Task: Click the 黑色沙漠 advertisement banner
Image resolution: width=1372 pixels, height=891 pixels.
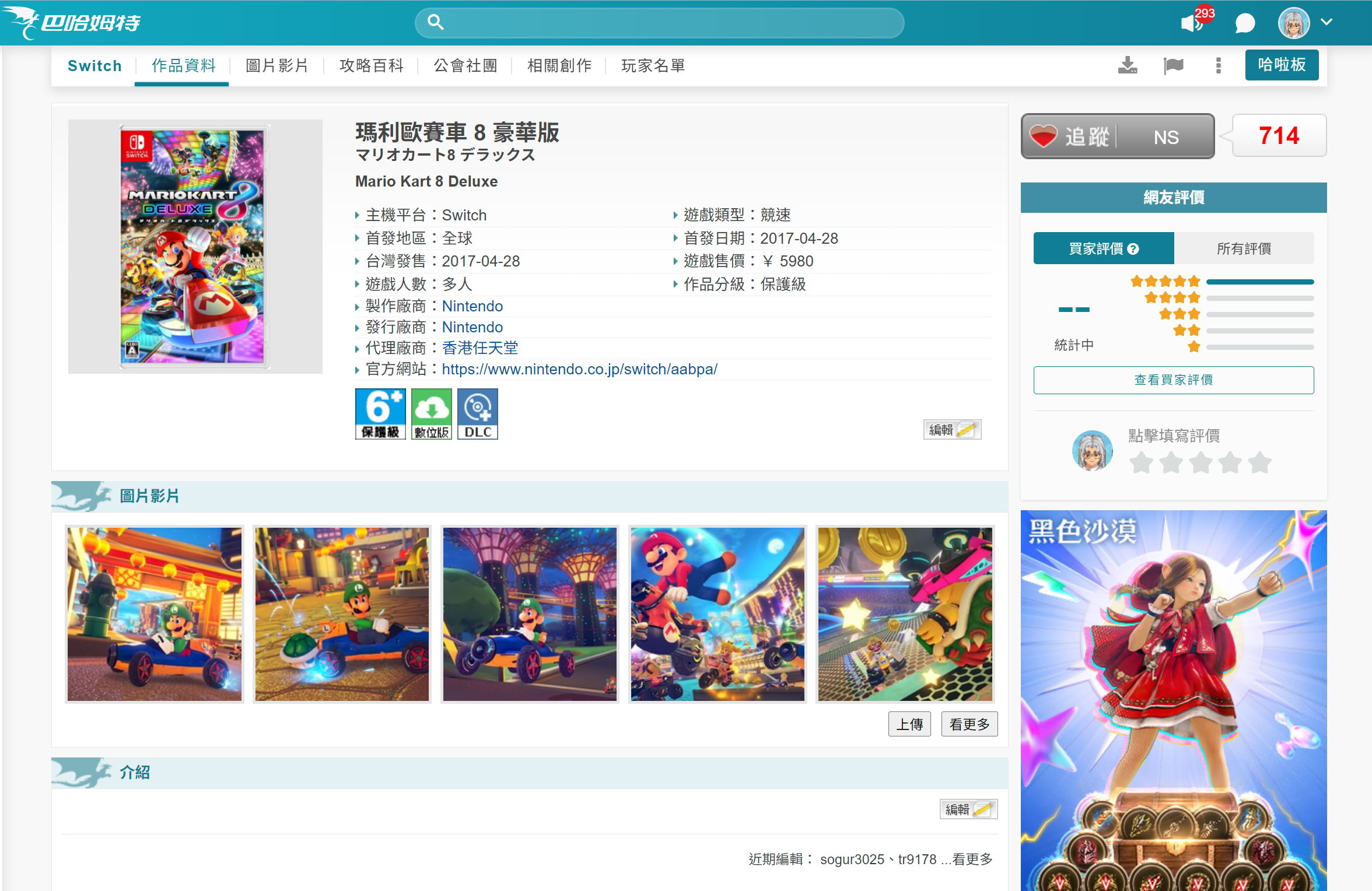Action: [x=1174, y=700]
